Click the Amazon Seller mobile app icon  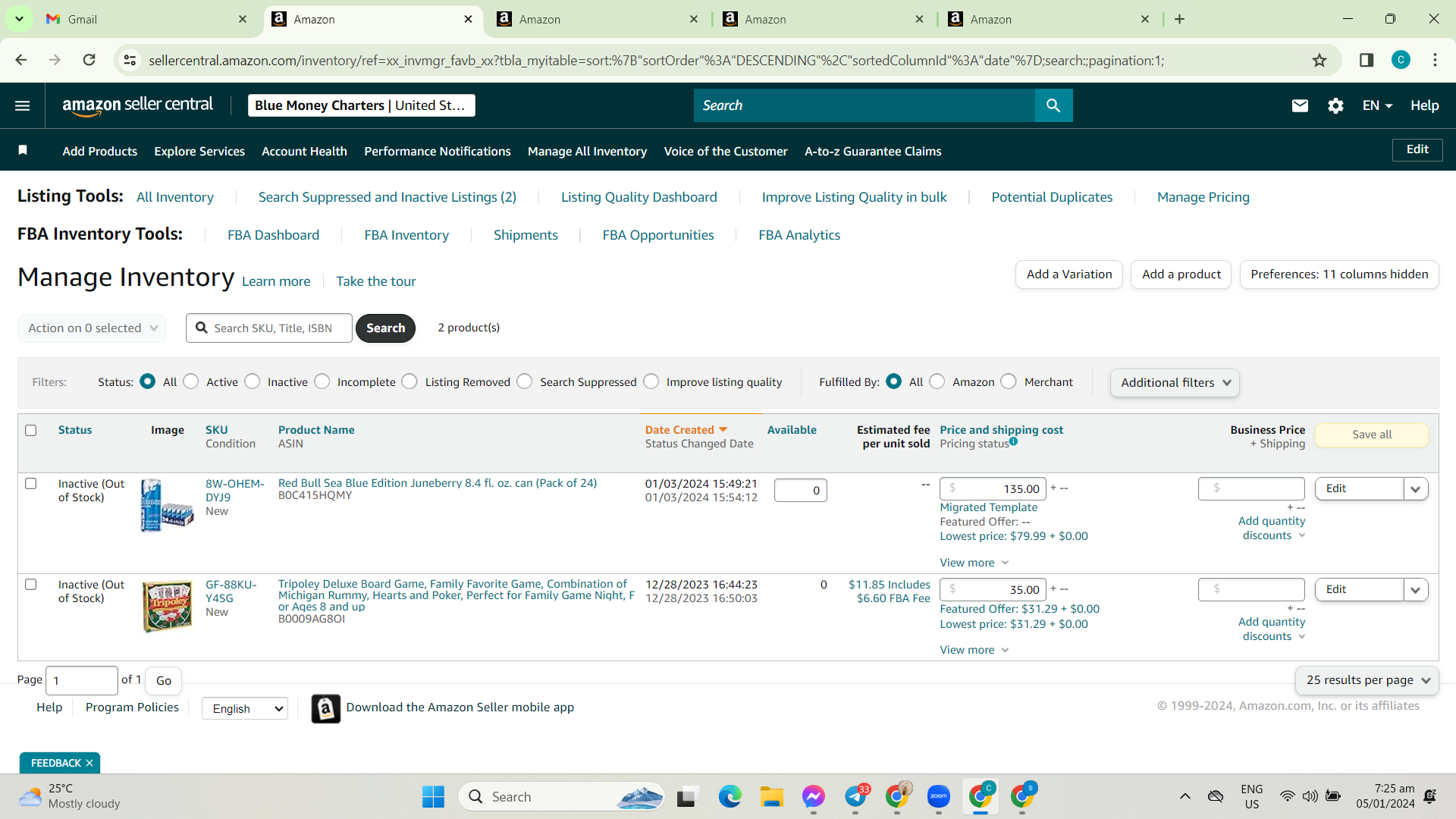pos(325,708)
